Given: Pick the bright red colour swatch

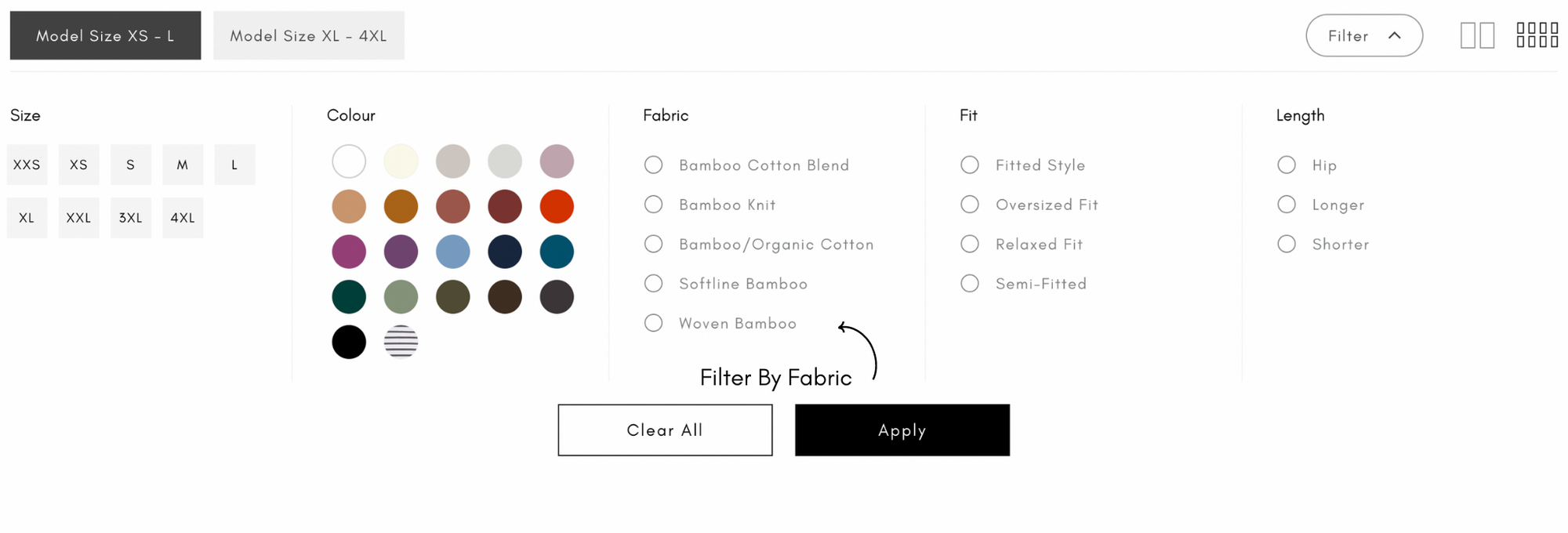Looking at the screenshot, I should click(557, 206).
